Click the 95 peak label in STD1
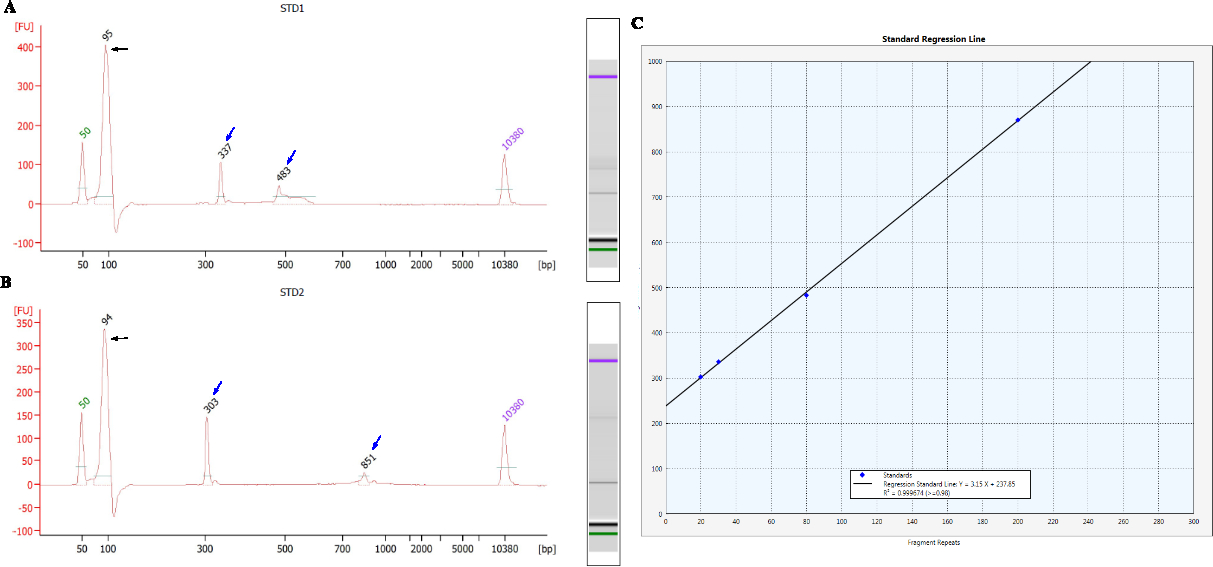1213x567 pixels. (107, 35)
